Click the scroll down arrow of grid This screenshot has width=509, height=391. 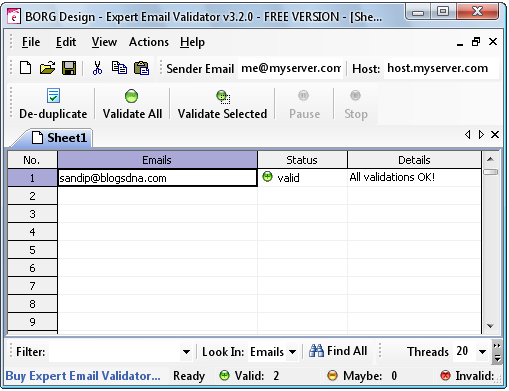coord(490,326)
